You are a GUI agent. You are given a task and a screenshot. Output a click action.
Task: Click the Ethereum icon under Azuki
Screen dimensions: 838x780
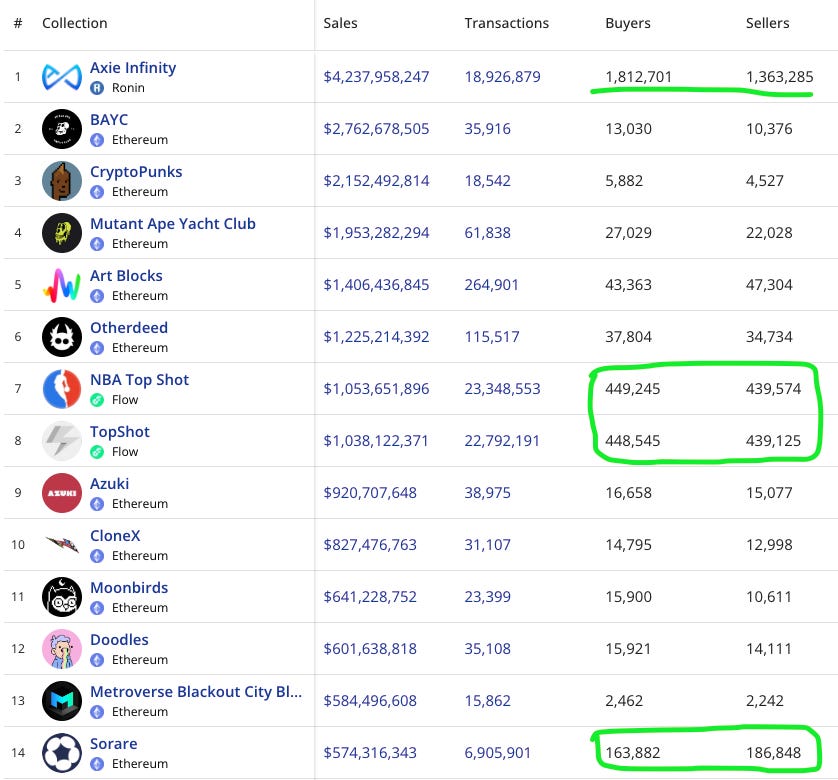point(97,504)
